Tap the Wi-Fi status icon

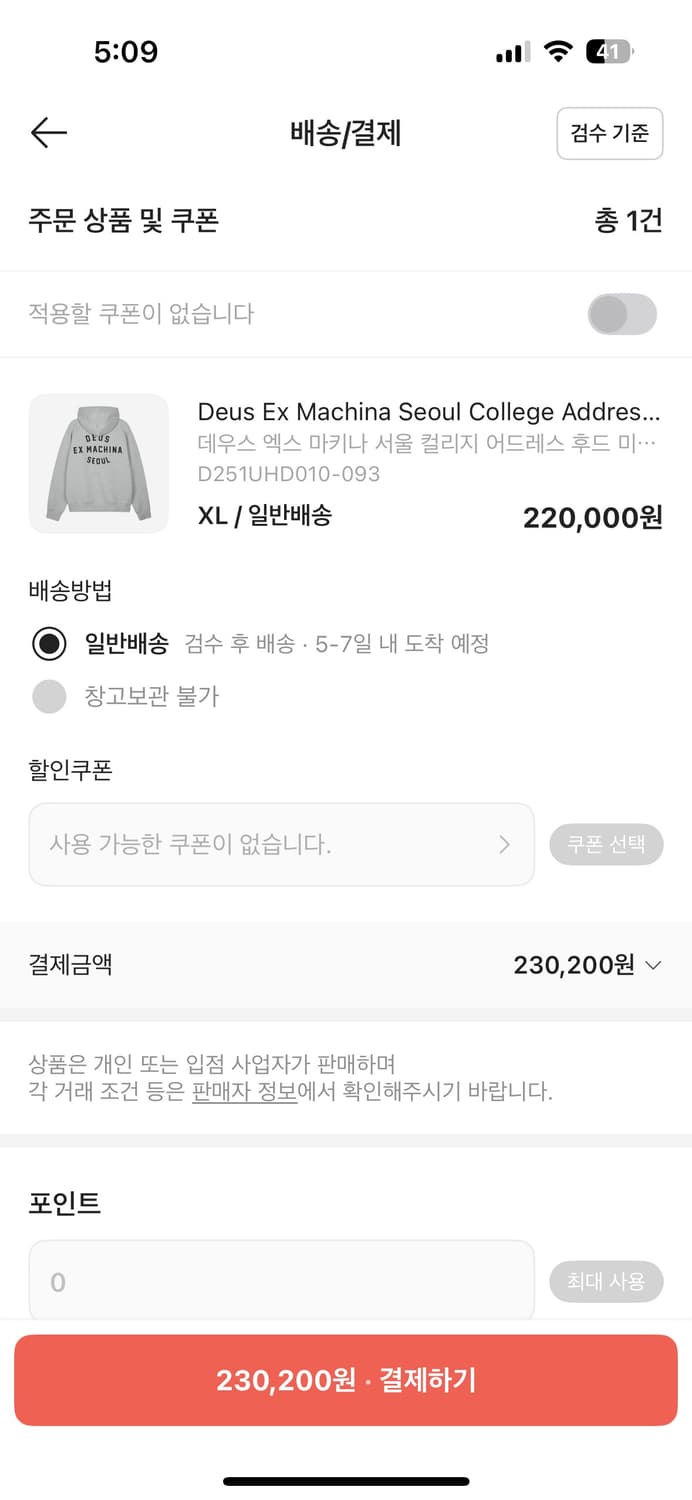(557, 52)
